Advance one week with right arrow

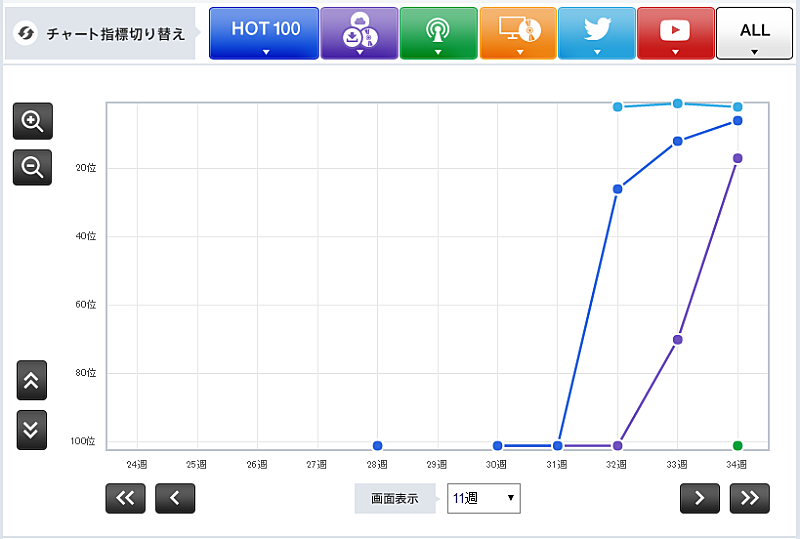click(x=700, y=498)
